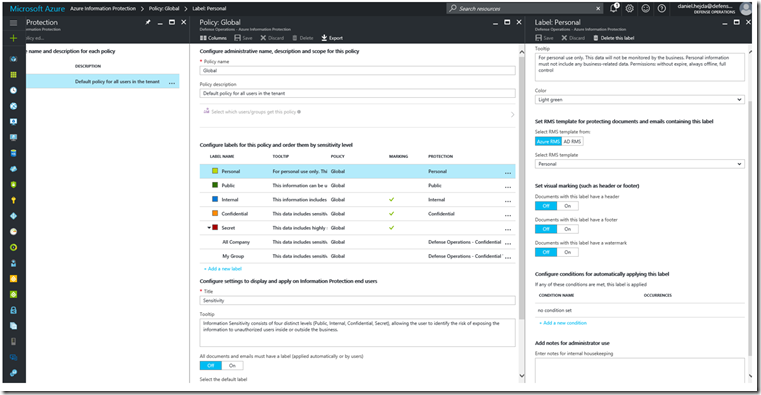761x395 pixels.
Task: Click Policy: Global breadcrumb
Action: pyautogui.click(x=164, y=8)
